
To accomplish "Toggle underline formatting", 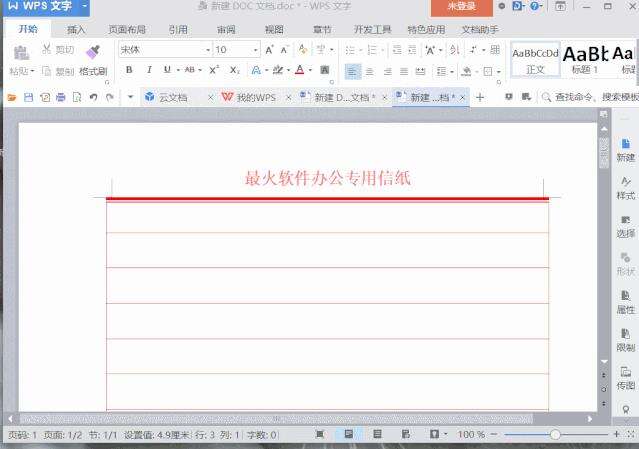I will (167, 70).
